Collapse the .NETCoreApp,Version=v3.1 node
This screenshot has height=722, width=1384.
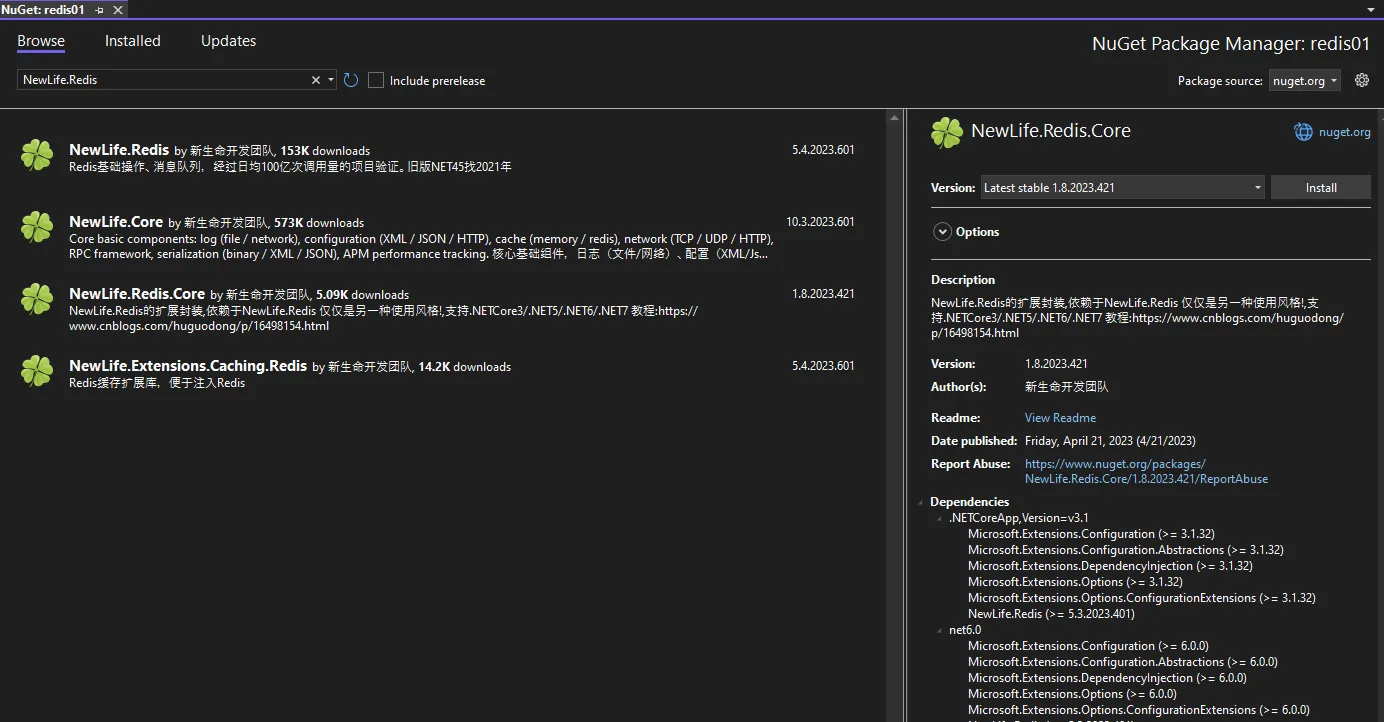[939, 518]
